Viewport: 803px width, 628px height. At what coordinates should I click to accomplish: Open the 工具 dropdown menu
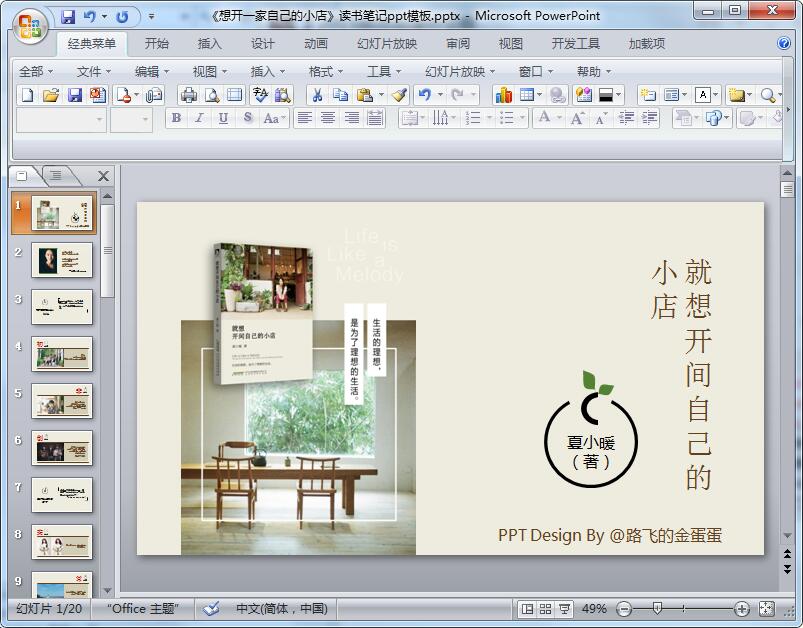pyautogui.click(x=384, y=72)
